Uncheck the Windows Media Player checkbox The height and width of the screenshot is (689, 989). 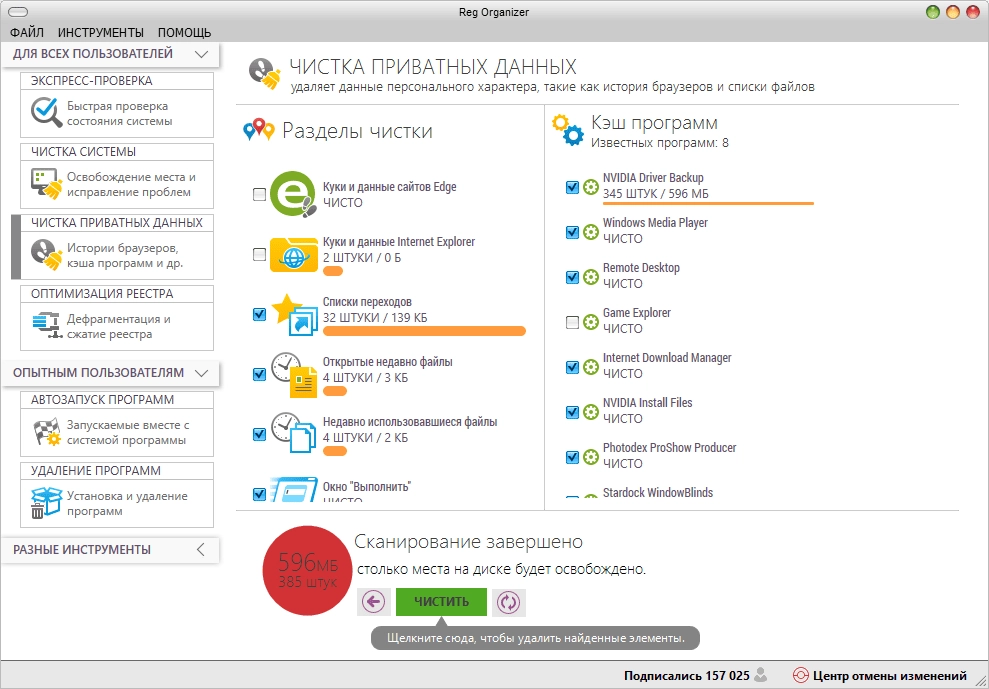[572, 232]
